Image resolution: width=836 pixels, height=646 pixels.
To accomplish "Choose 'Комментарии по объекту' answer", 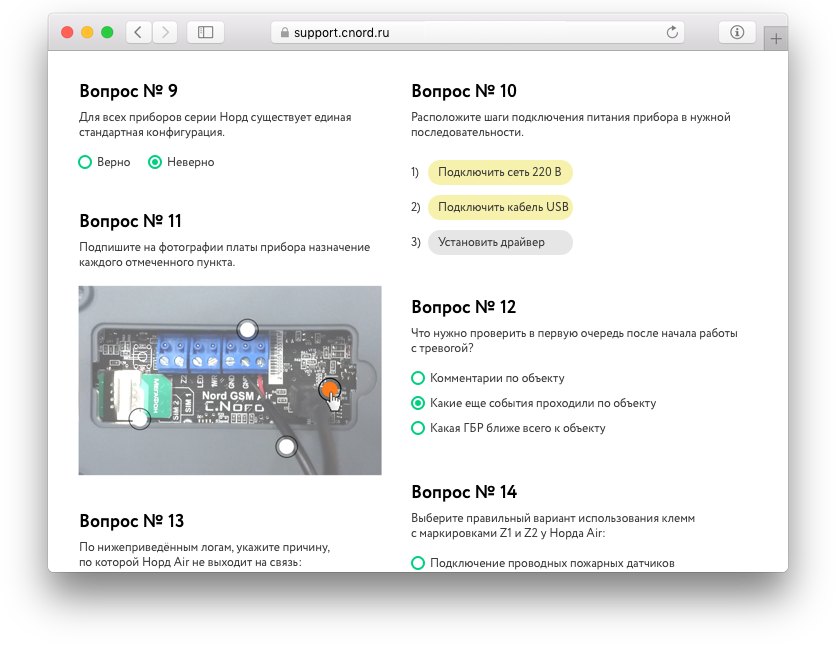I will coord(488,378).
